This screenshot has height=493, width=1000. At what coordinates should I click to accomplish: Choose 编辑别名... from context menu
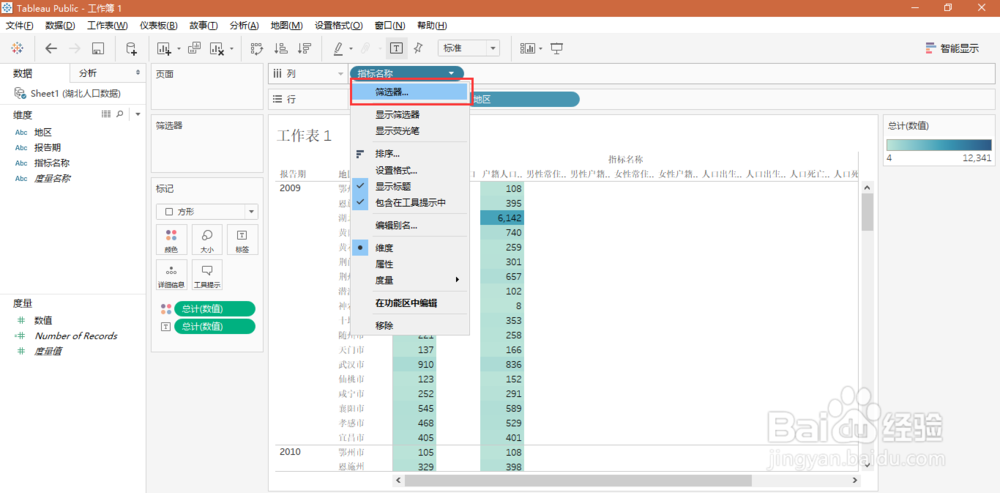coord(410,225)
